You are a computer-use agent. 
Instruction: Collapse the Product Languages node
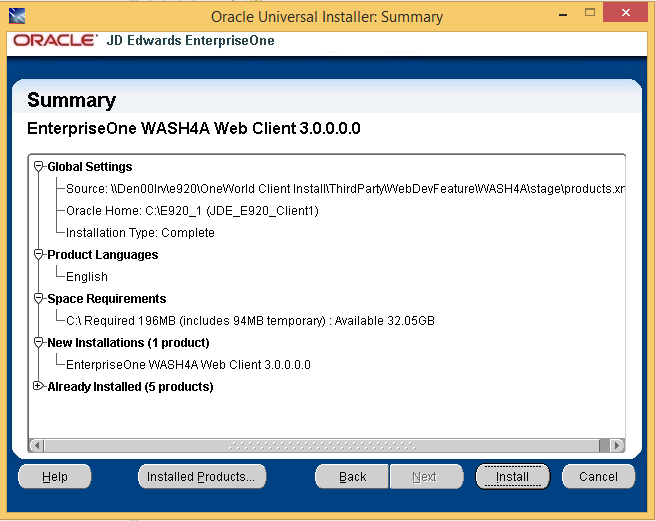tap(38, 254)
